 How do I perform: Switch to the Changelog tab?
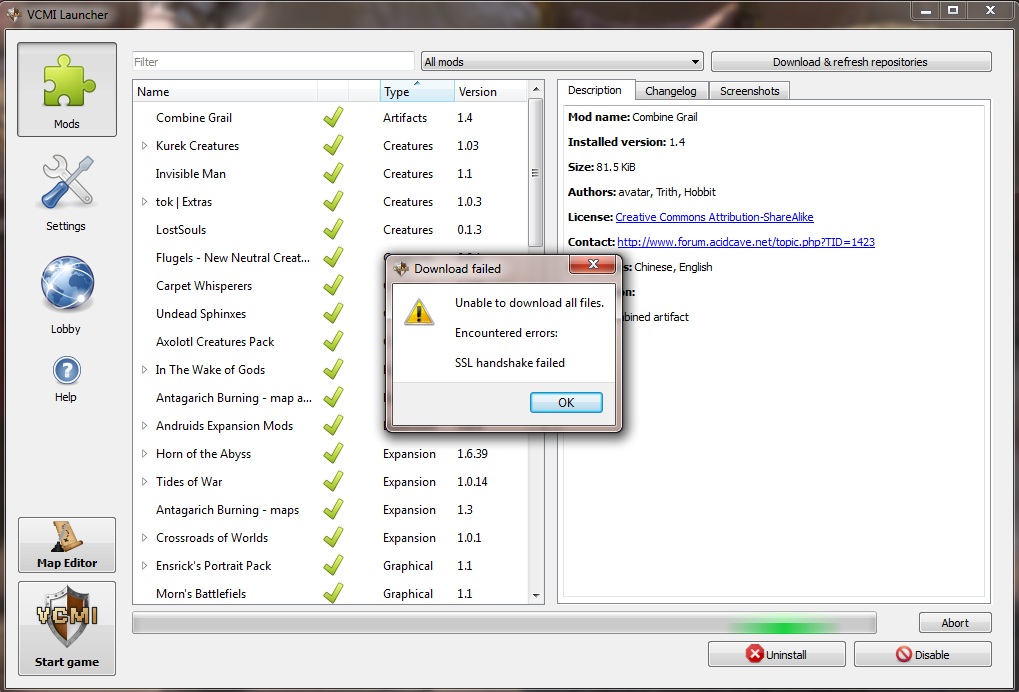671,91
